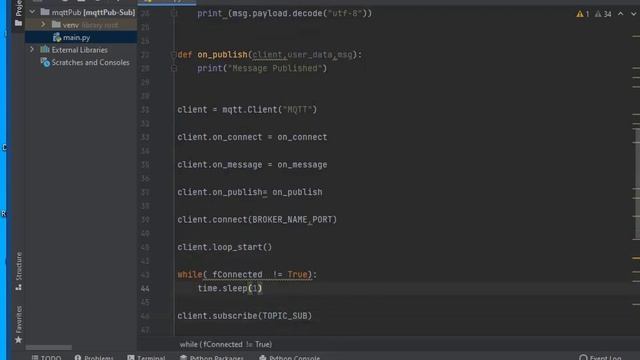The height and width of the screenshot is (360, 640).
Task: Click the line client.subscribe(TOPIC_SUB)
Action: pyautogui.click(x=244, y=316)
